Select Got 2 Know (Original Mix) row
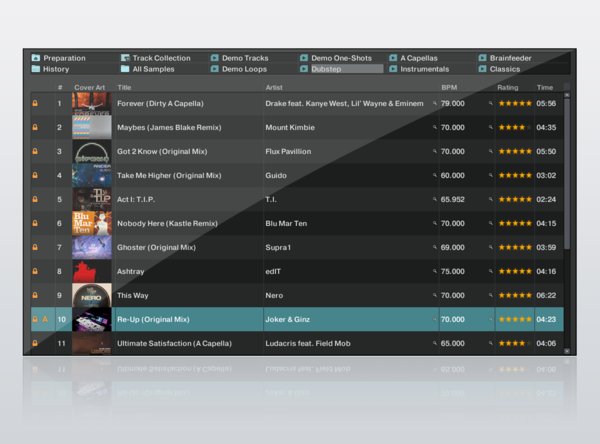Screen dimensions: 600x444 pos(297,151)
